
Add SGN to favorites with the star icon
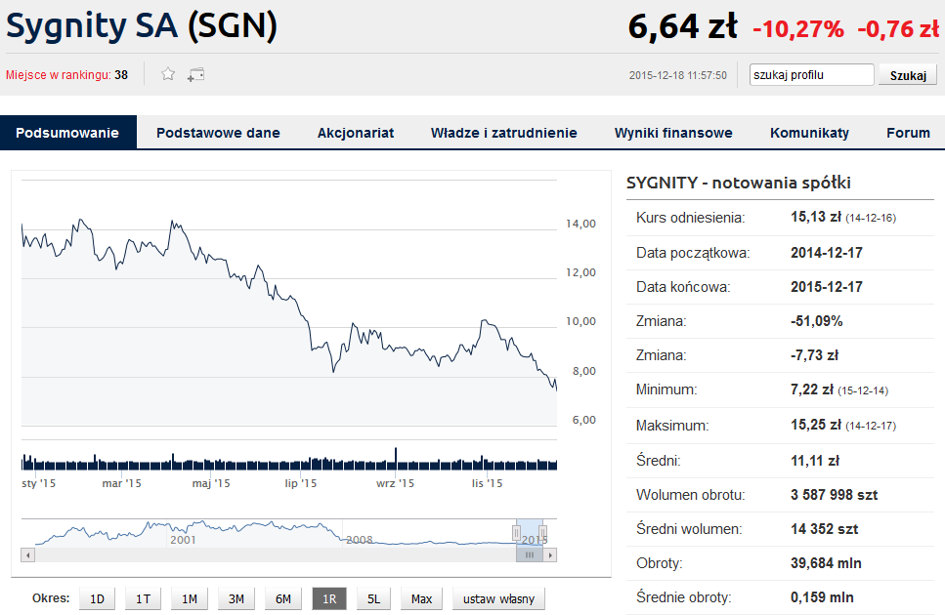(168, 74)
